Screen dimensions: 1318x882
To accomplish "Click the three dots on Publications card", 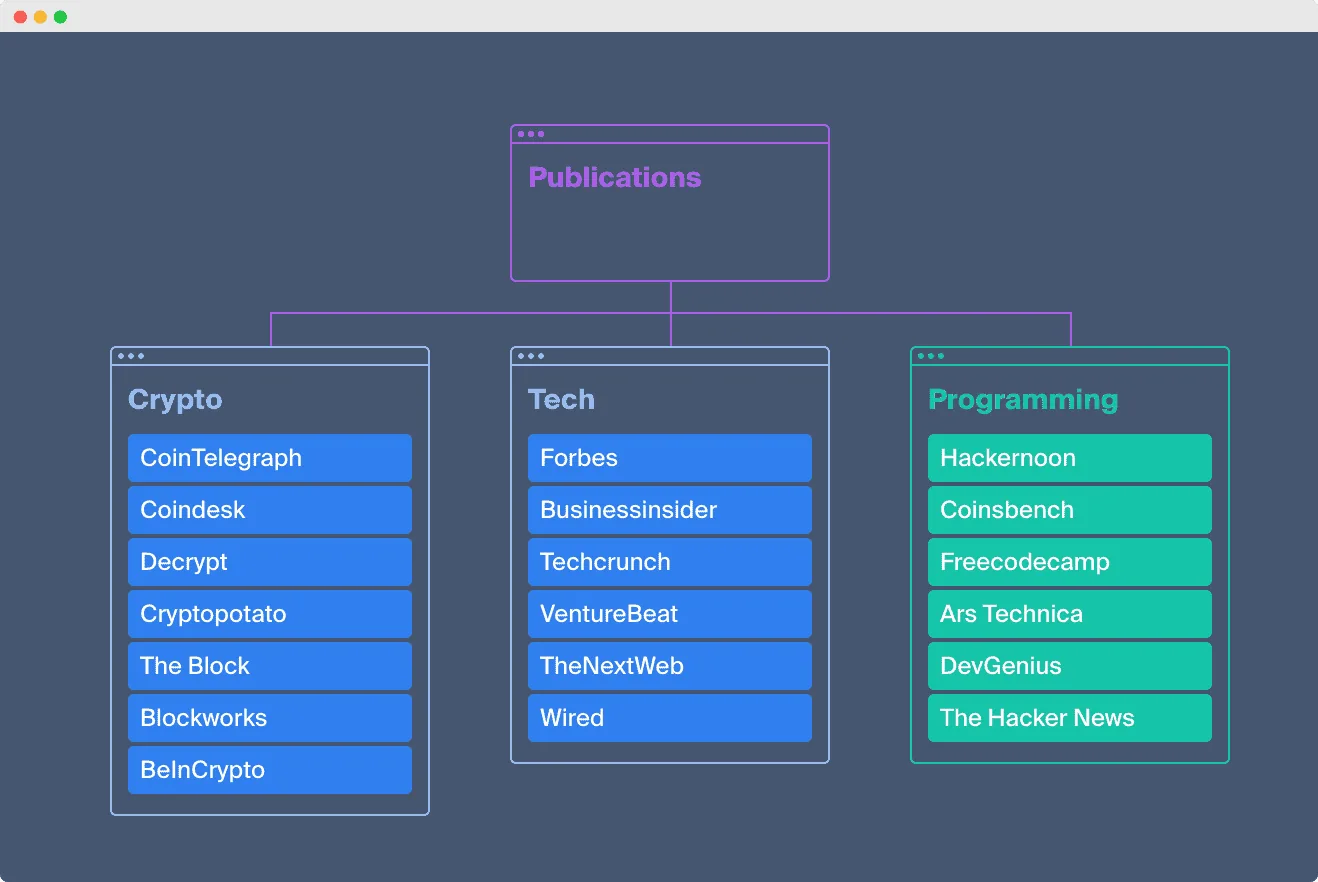I will [531, 134].
